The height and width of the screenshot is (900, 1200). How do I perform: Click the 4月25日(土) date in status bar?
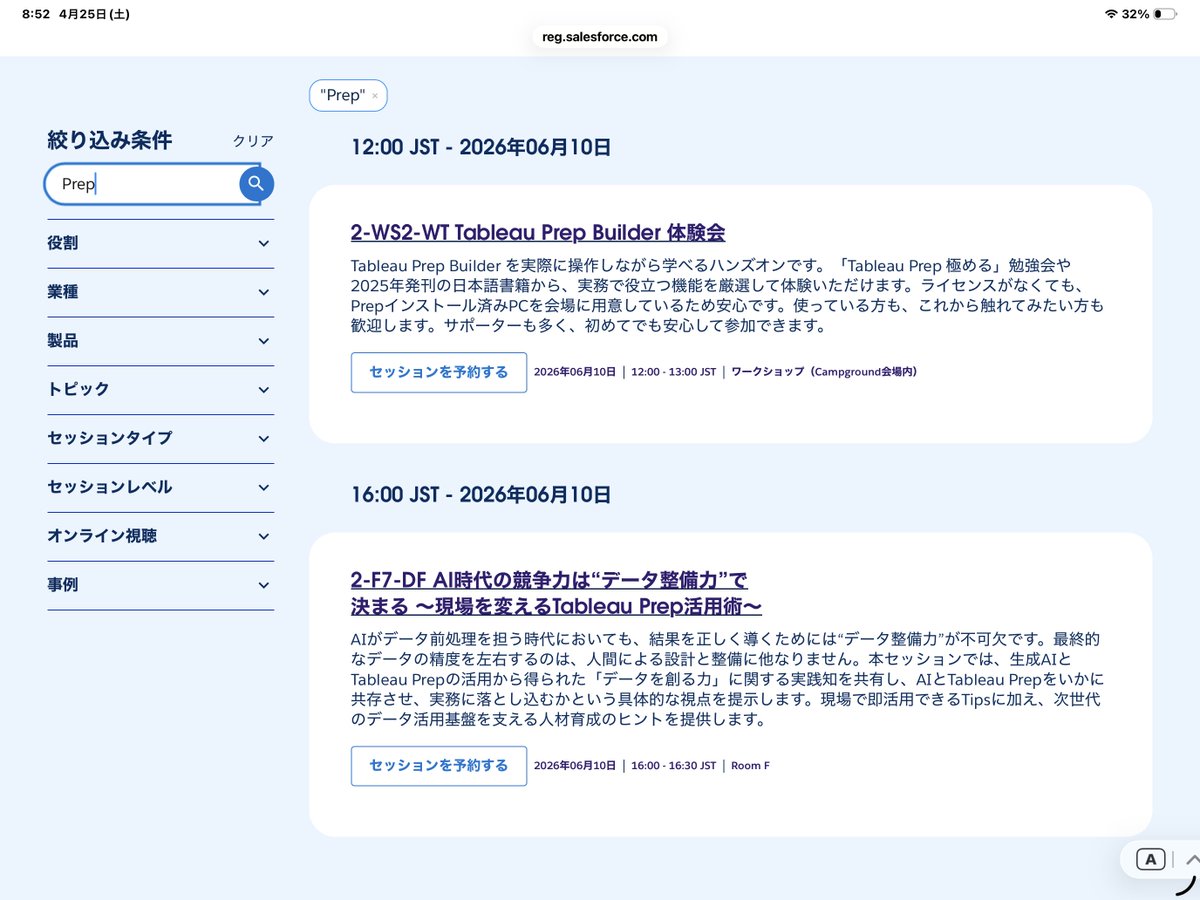coord(94,14)
